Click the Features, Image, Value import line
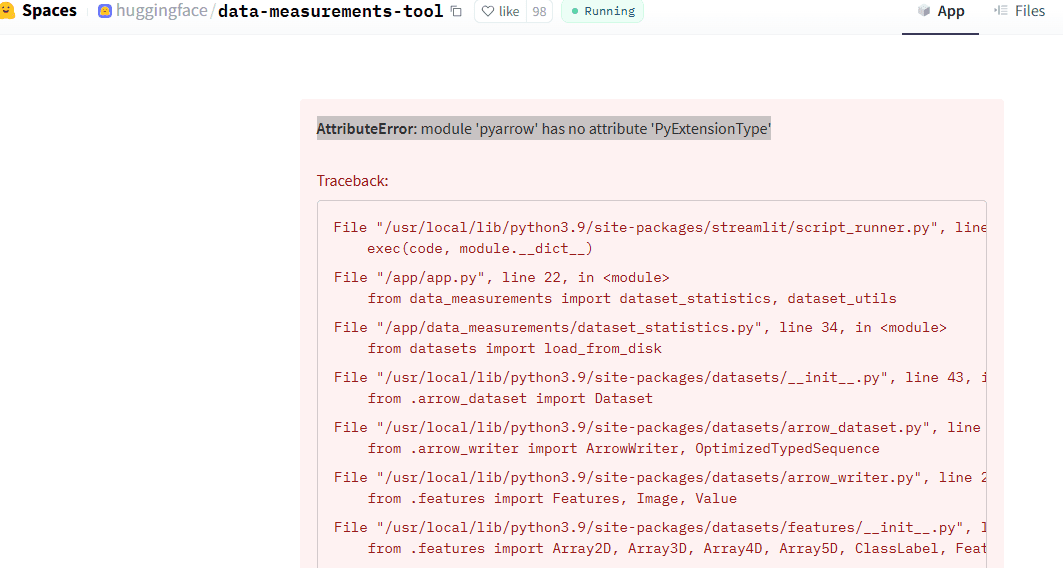Viewport: 1063px width, 568px height. tap(552, 500)
